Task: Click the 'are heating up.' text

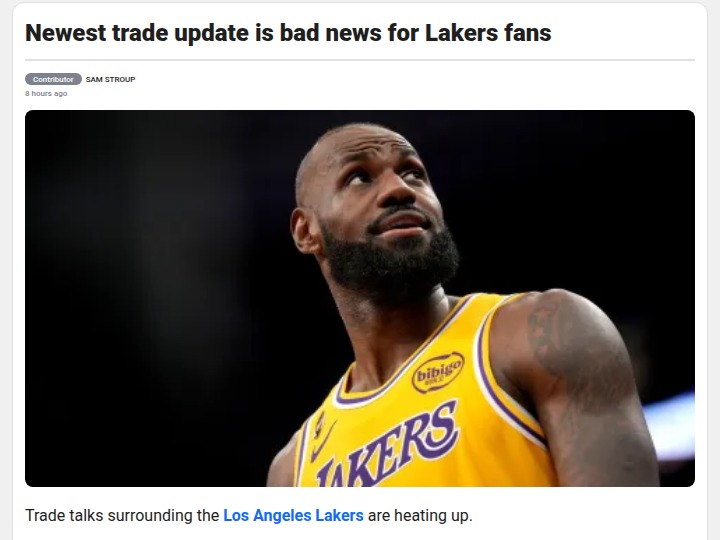Action: click(420, 515)
